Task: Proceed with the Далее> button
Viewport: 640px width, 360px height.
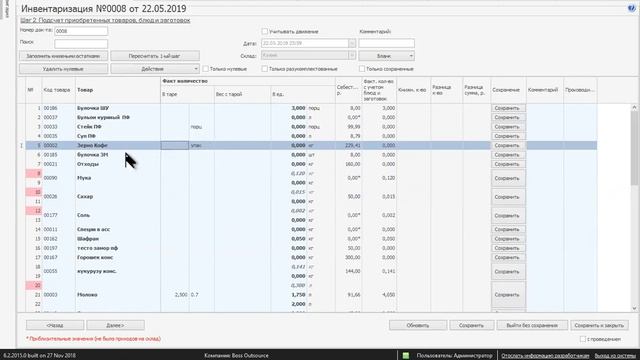Action: coord(116,325)
